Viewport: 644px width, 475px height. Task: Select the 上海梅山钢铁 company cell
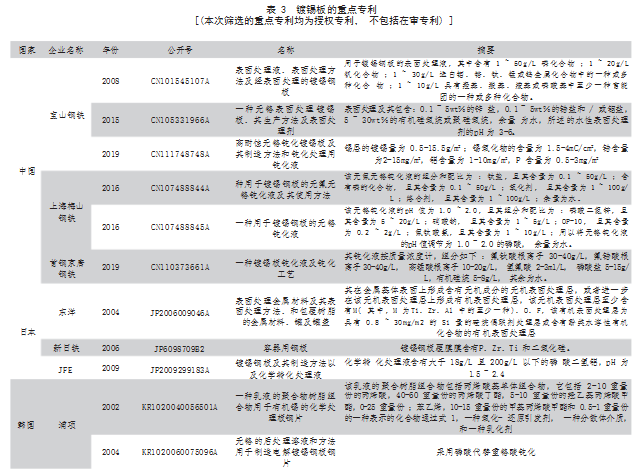[x=66, y=213]
